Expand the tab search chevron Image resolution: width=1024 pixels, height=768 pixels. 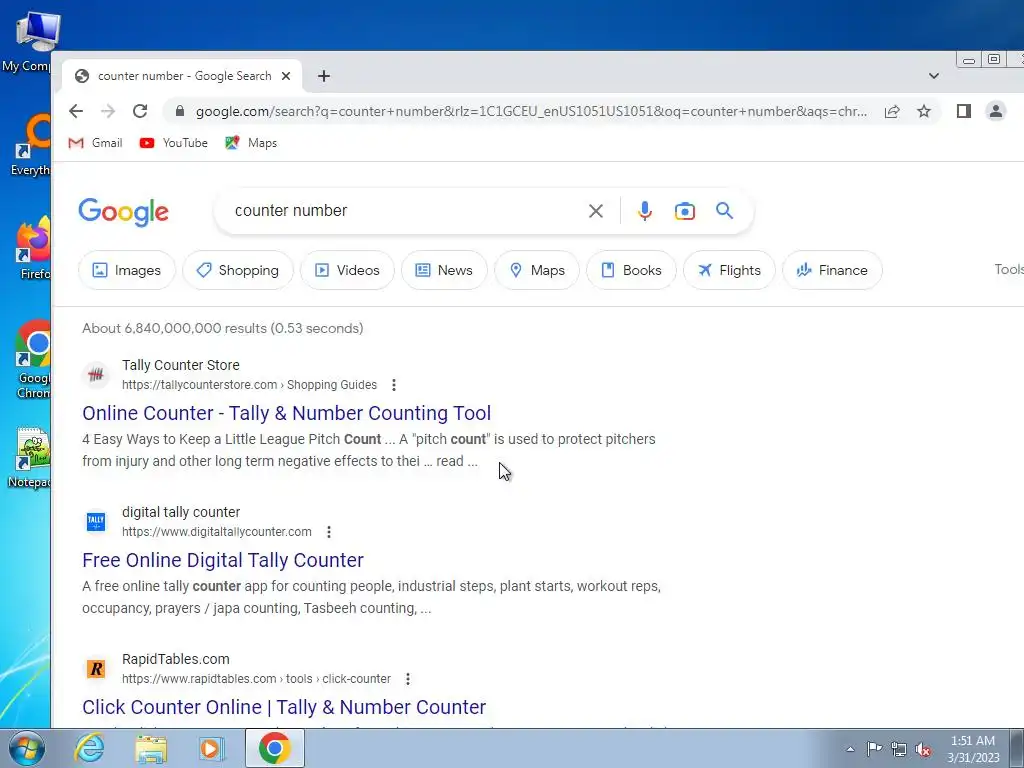coord(934,76)
